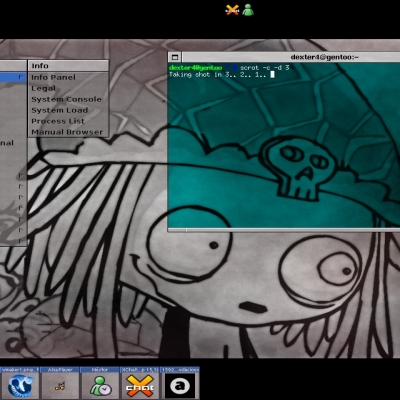The height and width of the screenshot is (400, 400).
Task: Restore the XChat miniwindow in the bottom row
Action: (x=140, y=383)
